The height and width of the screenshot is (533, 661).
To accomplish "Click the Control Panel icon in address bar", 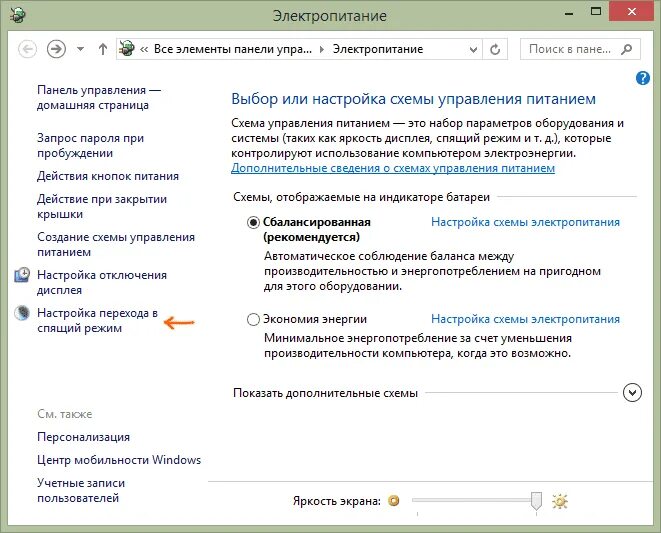I will 126,49.
